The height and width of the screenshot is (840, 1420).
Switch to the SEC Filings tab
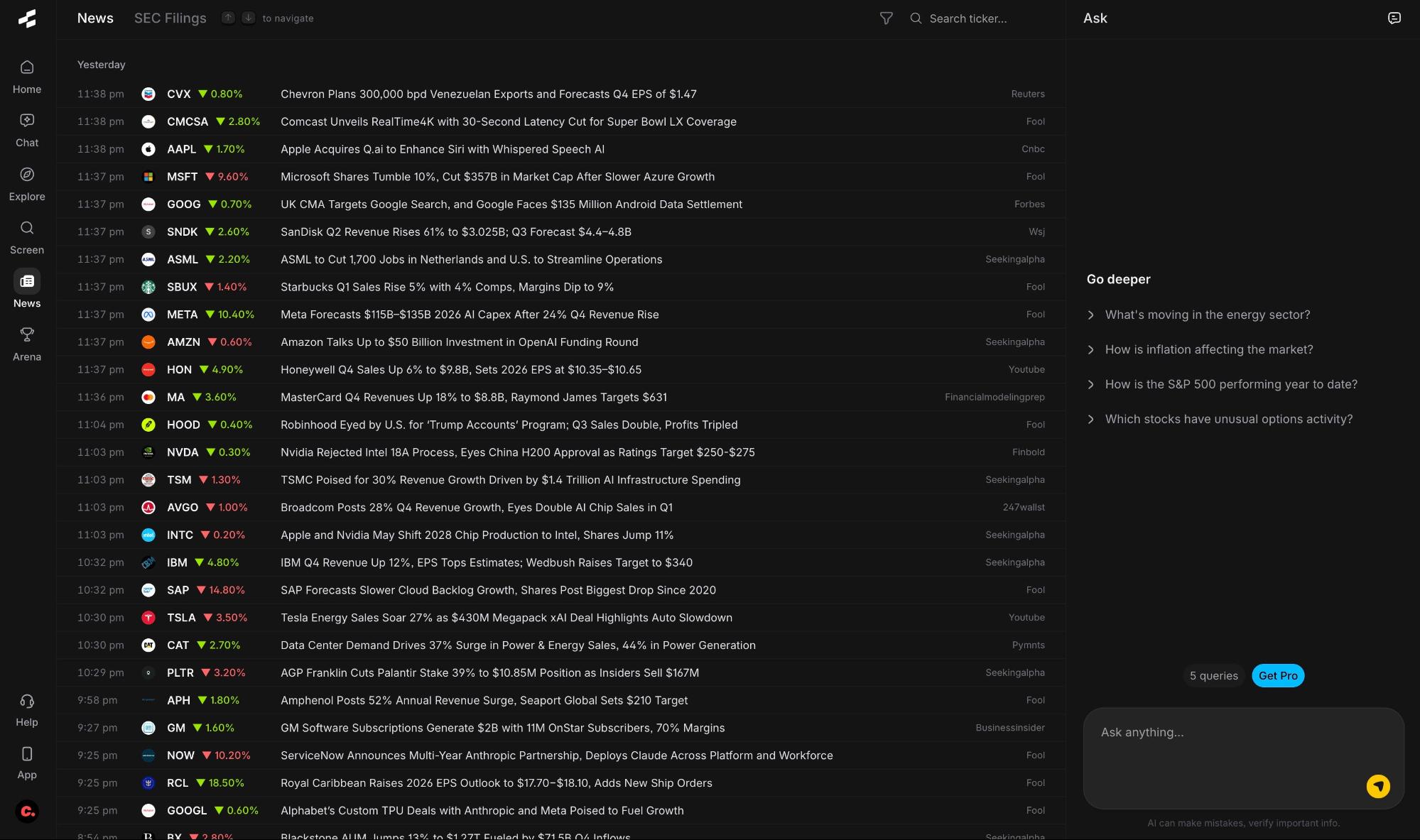tap(170, 18)
